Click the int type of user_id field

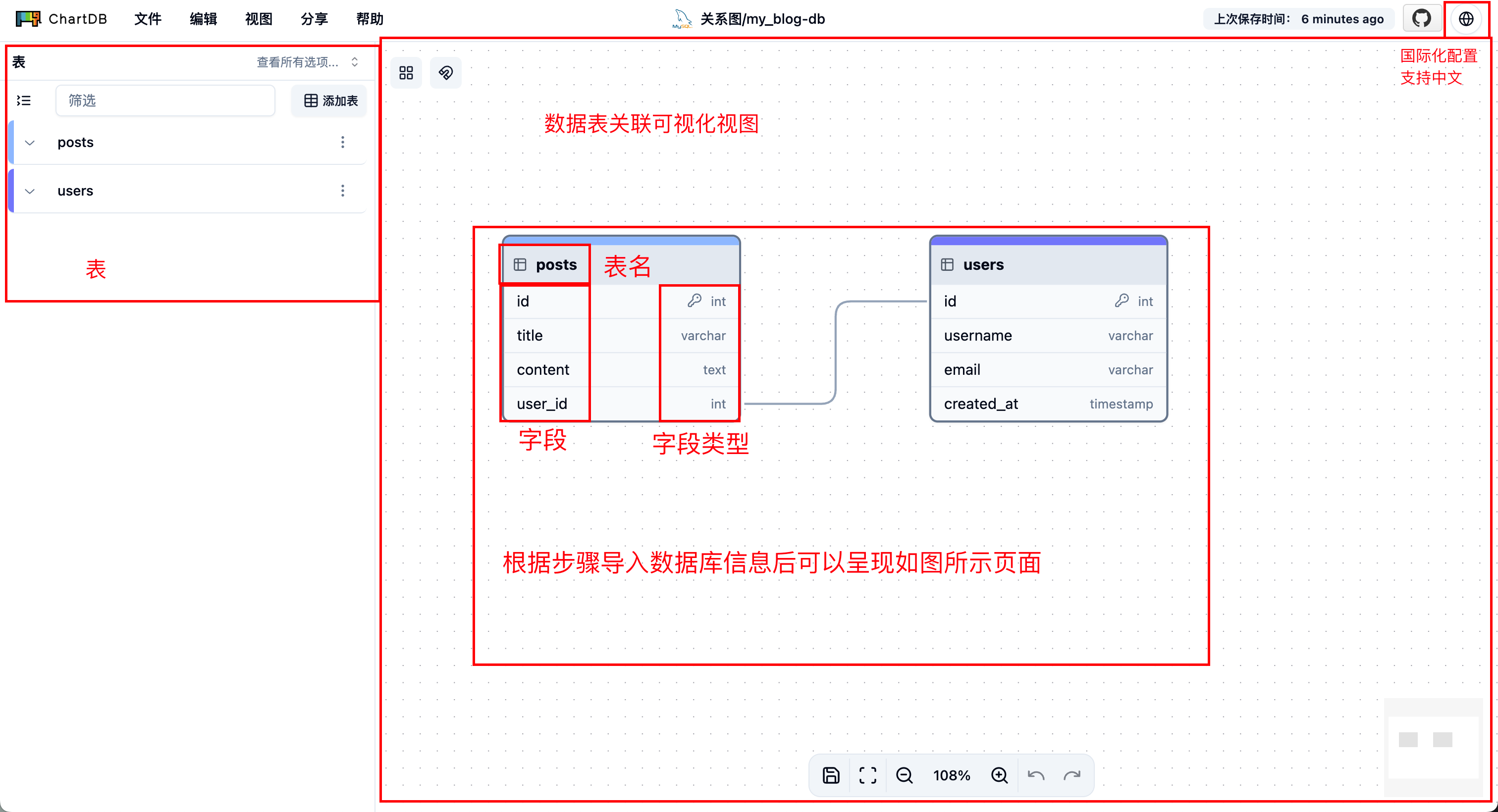pos(718,404)
